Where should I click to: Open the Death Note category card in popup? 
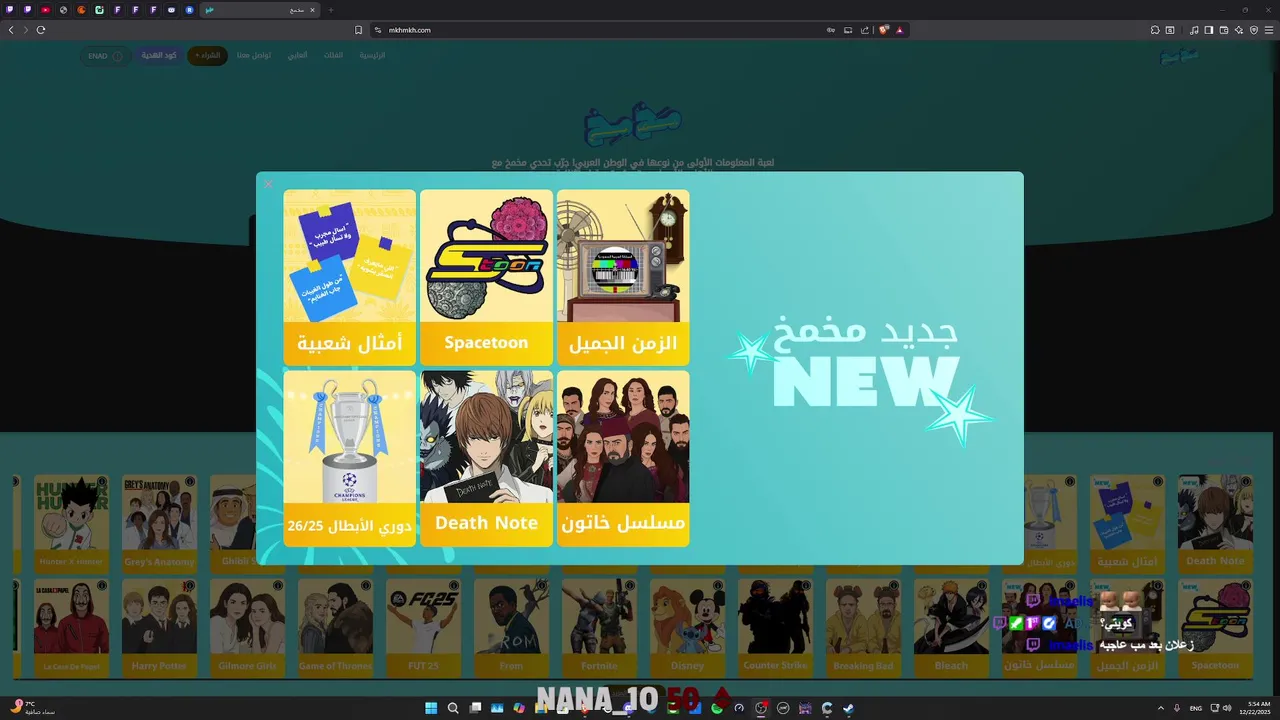point(486,459)
